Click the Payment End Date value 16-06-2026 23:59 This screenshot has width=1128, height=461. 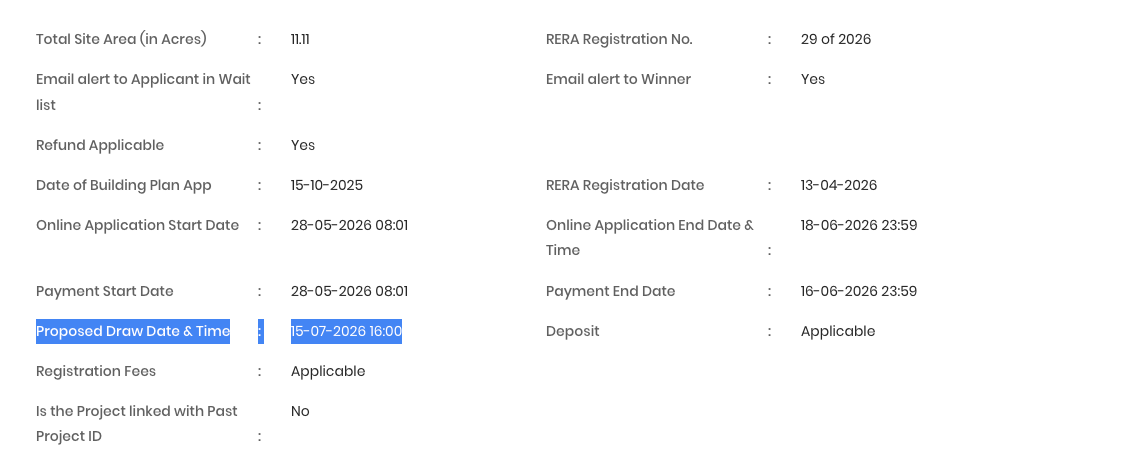click(x=859, y=291)
